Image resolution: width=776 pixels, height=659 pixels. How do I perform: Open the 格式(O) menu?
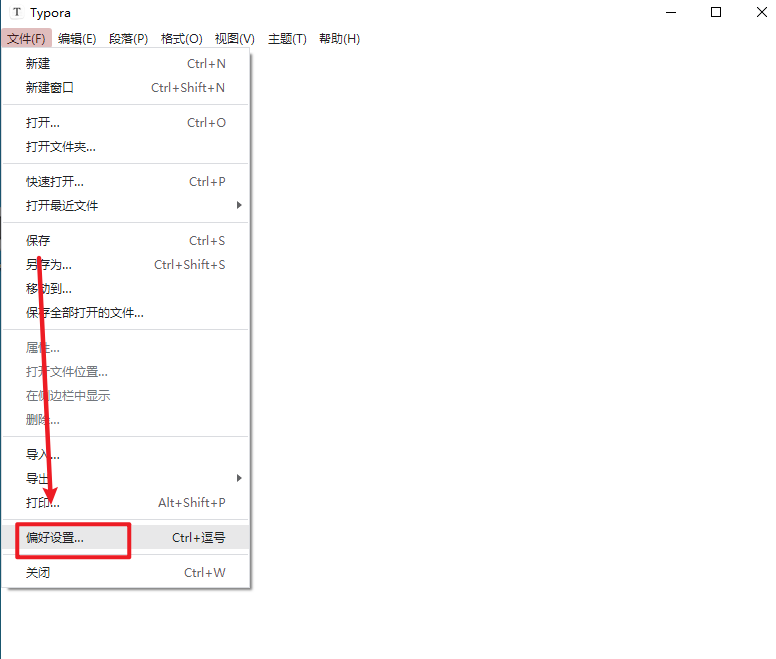click(181, 39)
